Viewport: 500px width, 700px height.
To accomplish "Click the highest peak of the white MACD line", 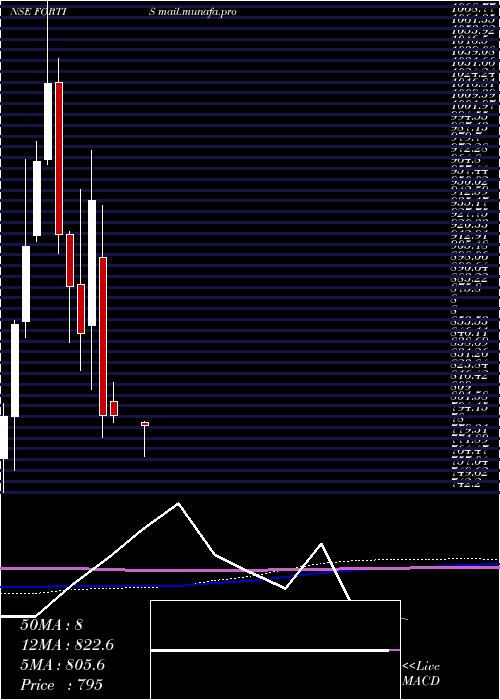I will 178,504.
